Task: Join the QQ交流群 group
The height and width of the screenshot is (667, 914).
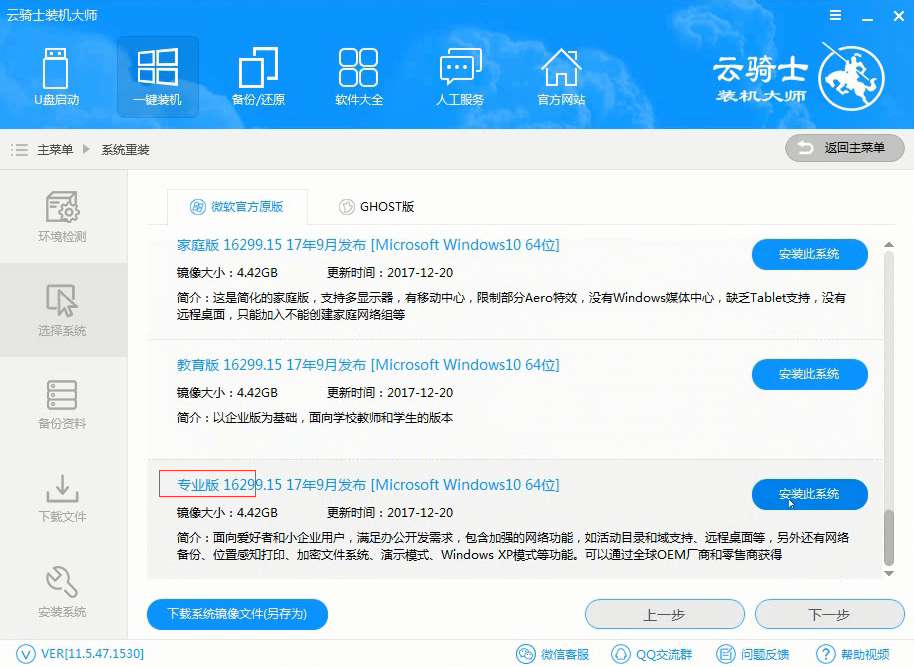Action: point(663,653)
